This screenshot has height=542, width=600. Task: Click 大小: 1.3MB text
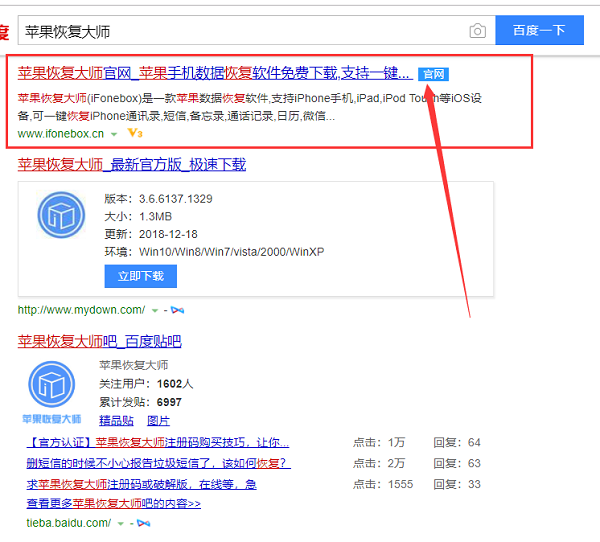138,216
